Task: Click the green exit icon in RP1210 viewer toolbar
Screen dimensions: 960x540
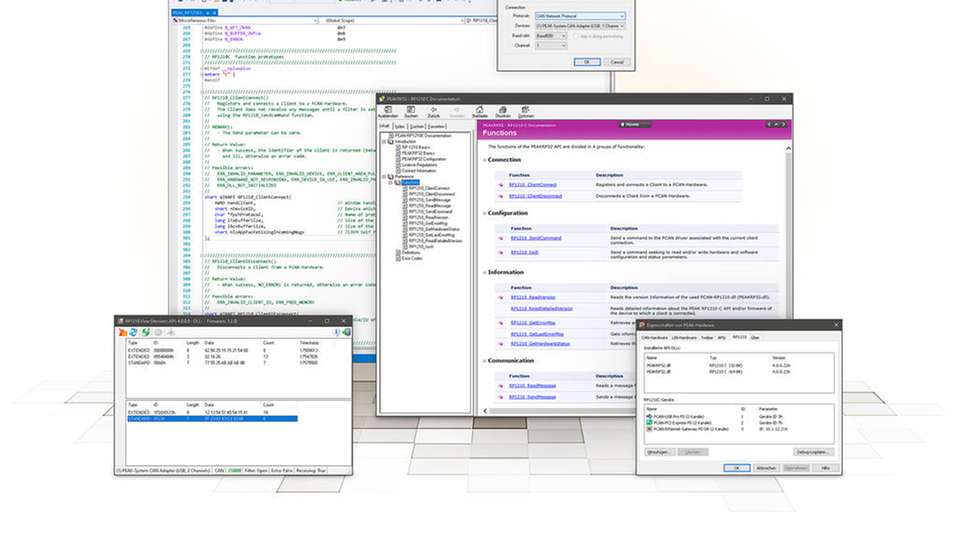Action: [x=347, y=332]
